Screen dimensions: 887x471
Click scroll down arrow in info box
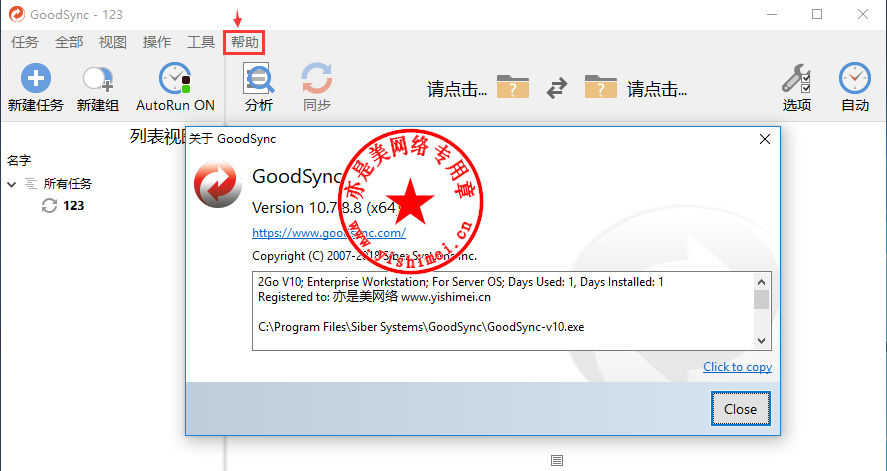[761, 340]
